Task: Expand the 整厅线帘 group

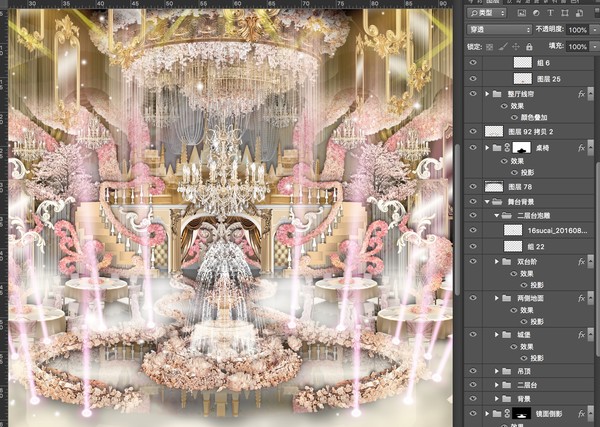Action: (x=487, y=94)
